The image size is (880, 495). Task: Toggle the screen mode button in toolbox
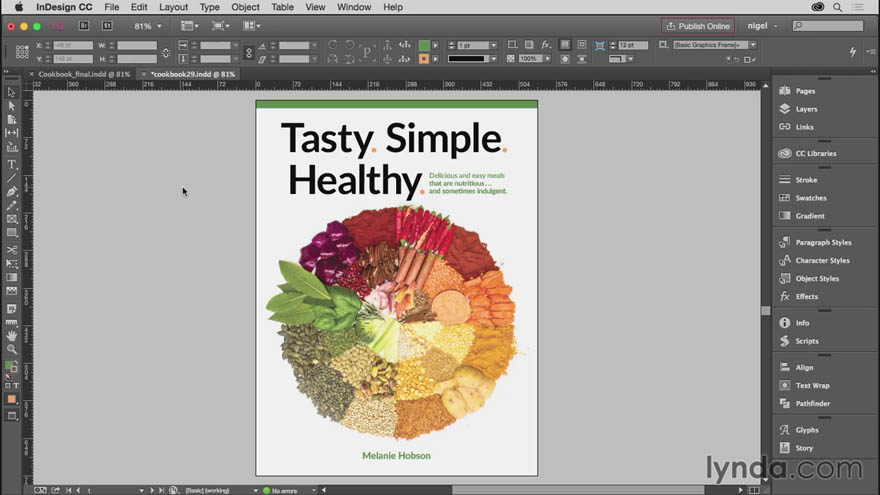(x=12, y=416)
